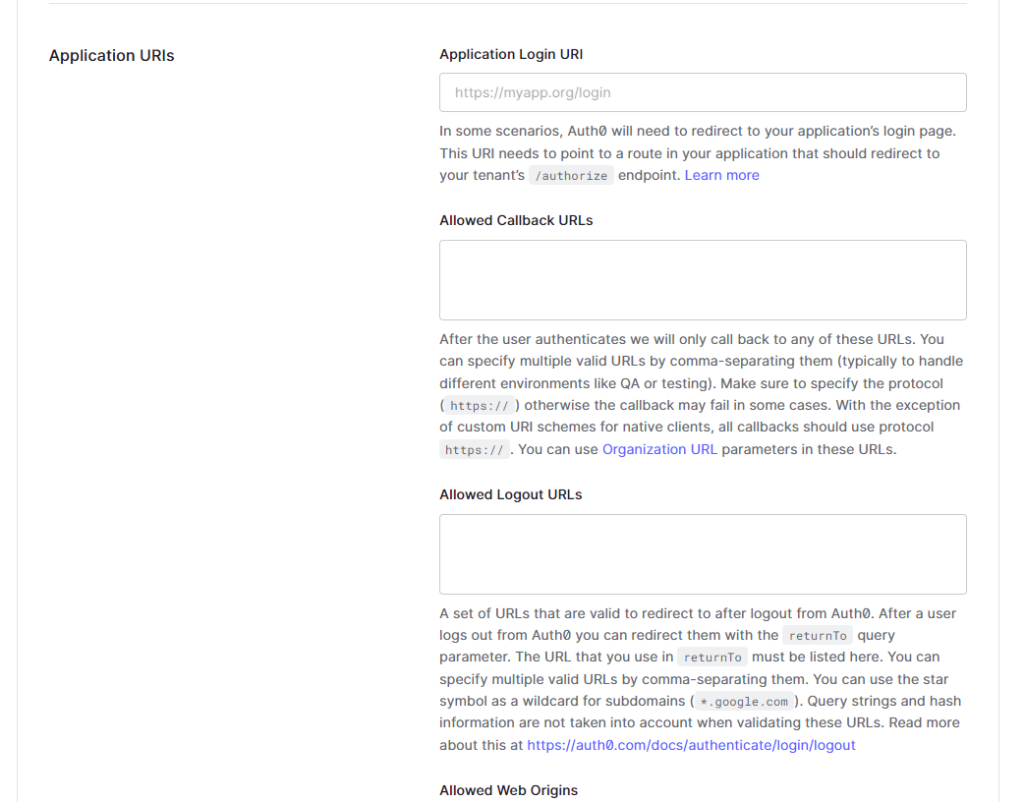Follow the Organization URL link
Viewport: 1024px width, 802px height.
pyautogui.click(x=660, y=449)
